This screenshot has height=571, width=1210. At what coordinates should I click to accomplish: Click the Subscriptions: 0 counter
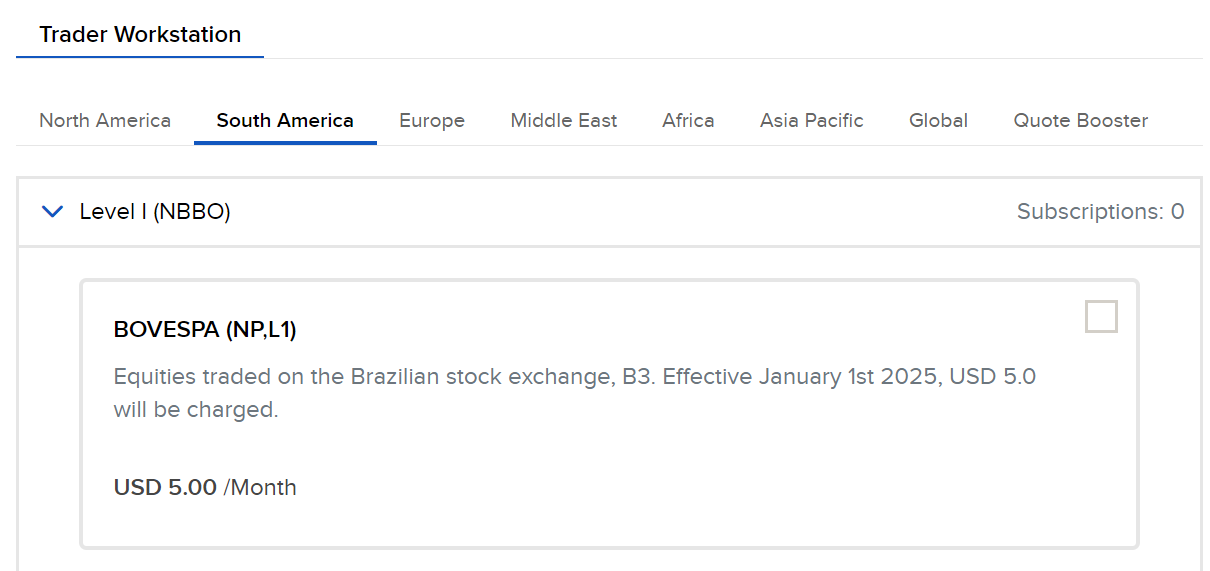pyautogui.click(x=1100, y=212)
